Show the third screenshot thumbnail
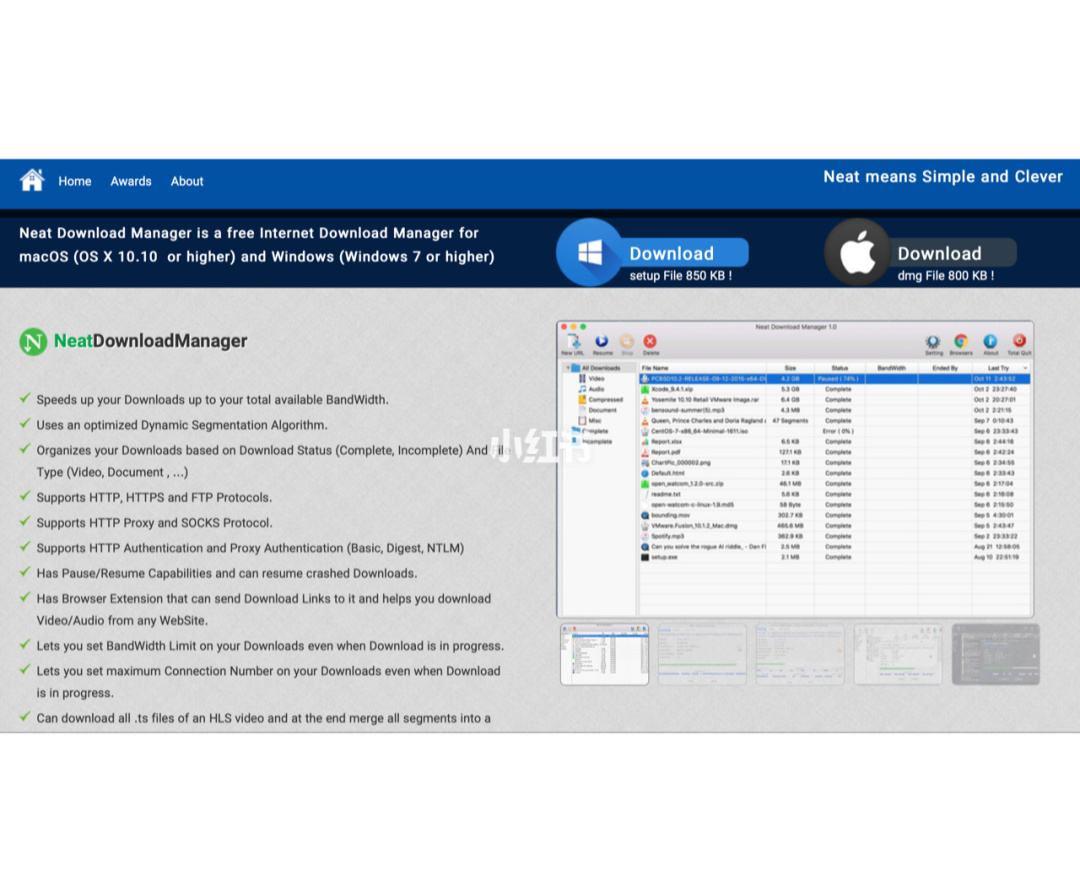The image size is (1080, 892). tap(800, 654)
